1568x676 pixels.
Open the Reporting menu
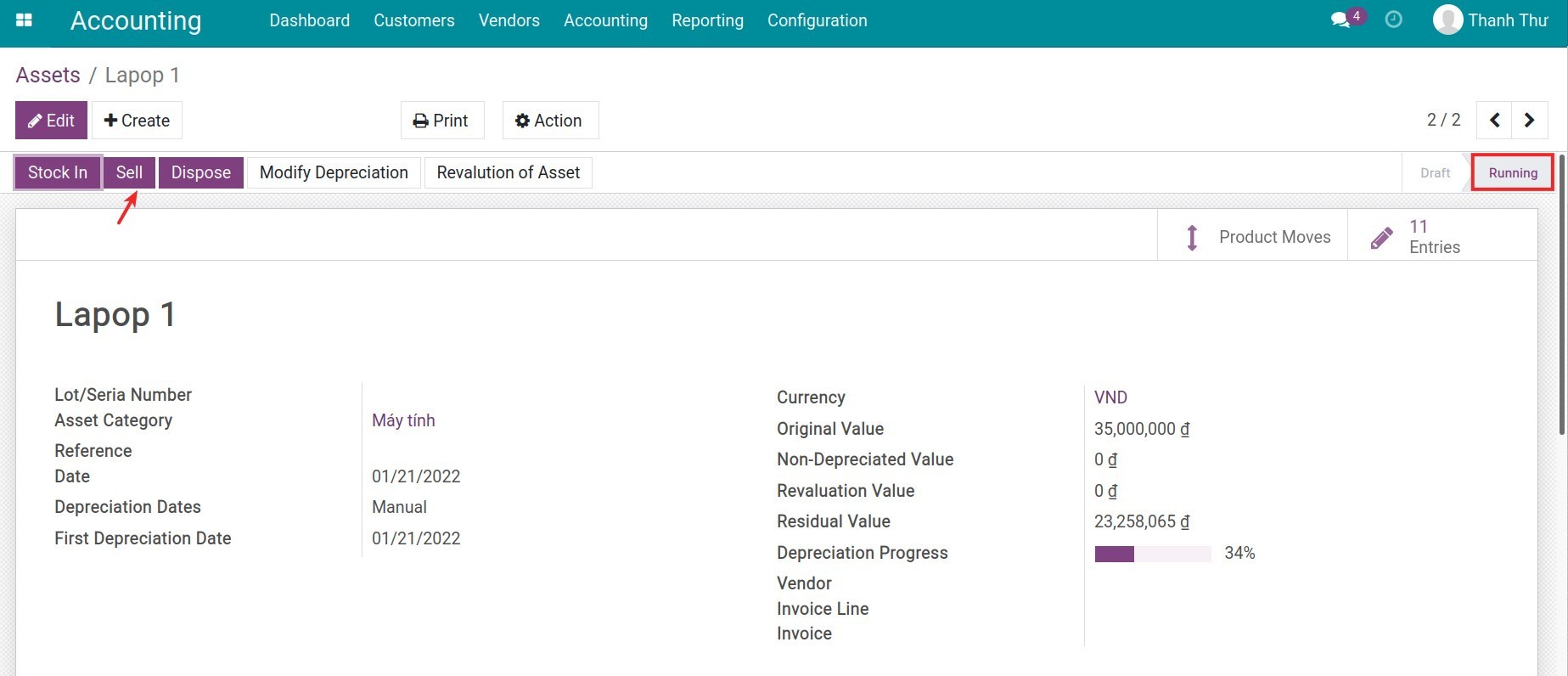point(707,20)
